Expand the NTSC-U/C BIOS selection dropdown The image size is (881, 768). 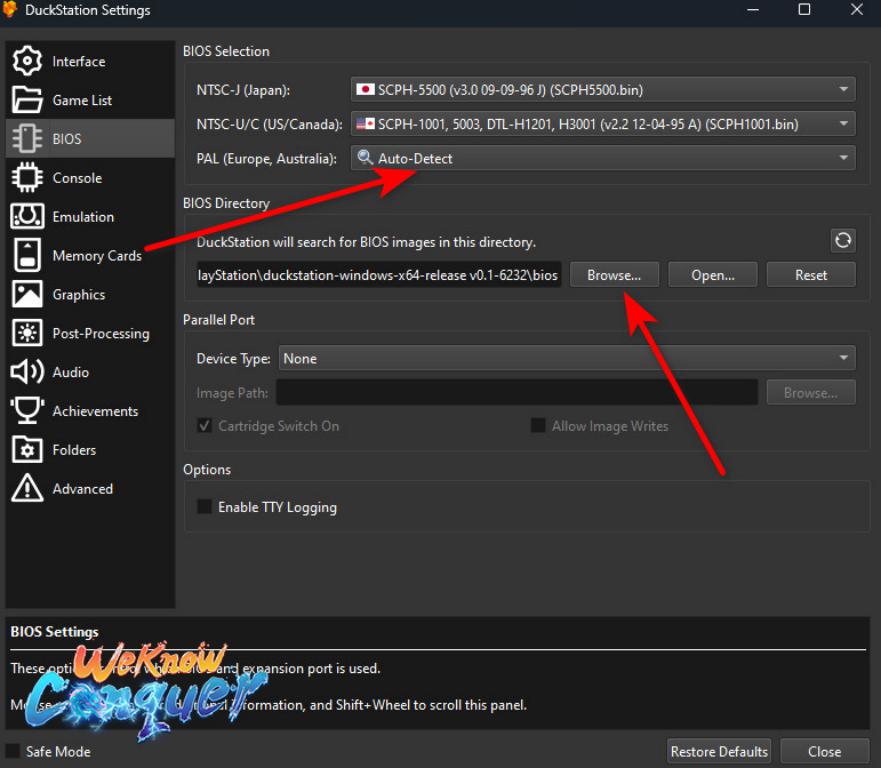coord(603,124)
